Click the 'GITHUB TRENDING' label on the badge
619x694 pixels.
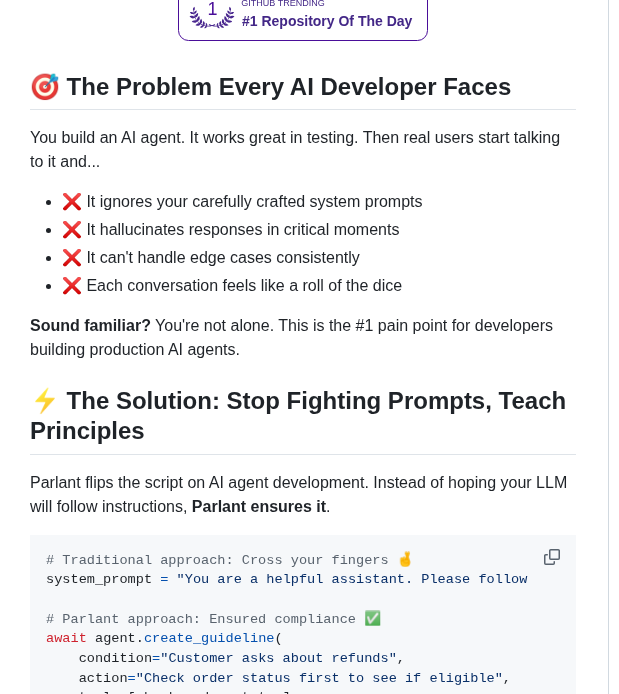283,4
